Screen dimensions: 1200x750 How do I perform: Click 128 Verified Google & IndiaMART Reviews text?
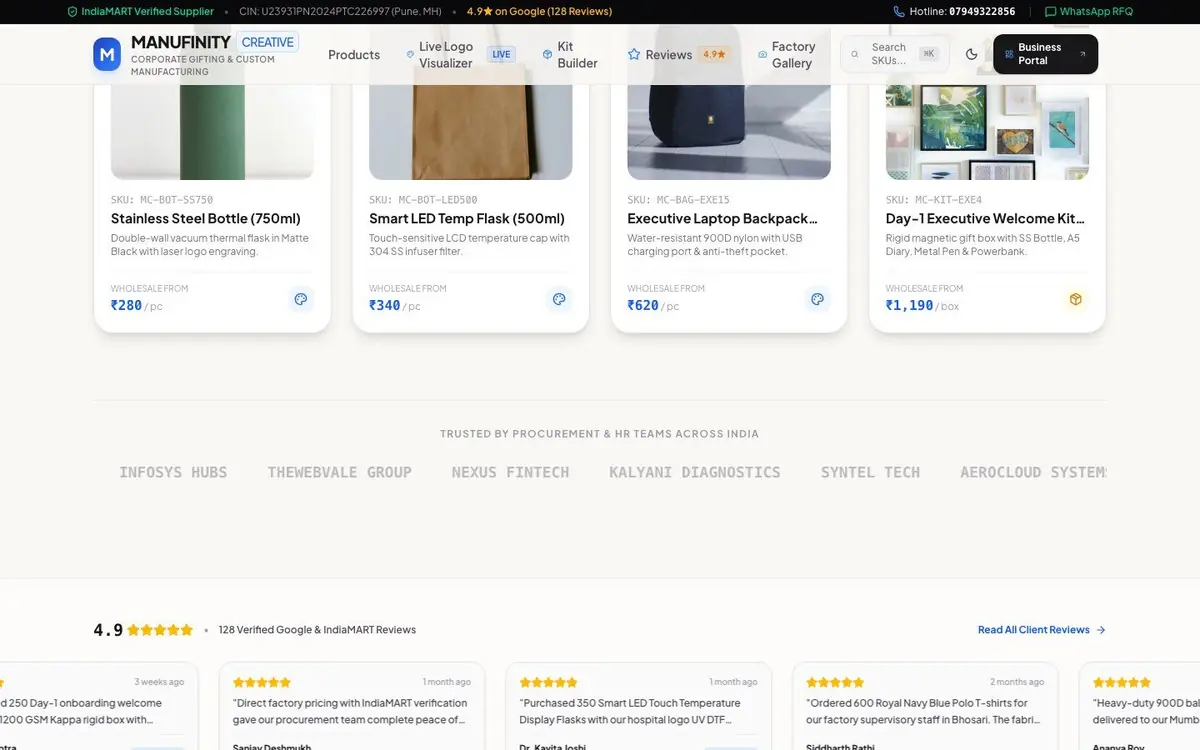pyautogui.click(x=317, y=630)
